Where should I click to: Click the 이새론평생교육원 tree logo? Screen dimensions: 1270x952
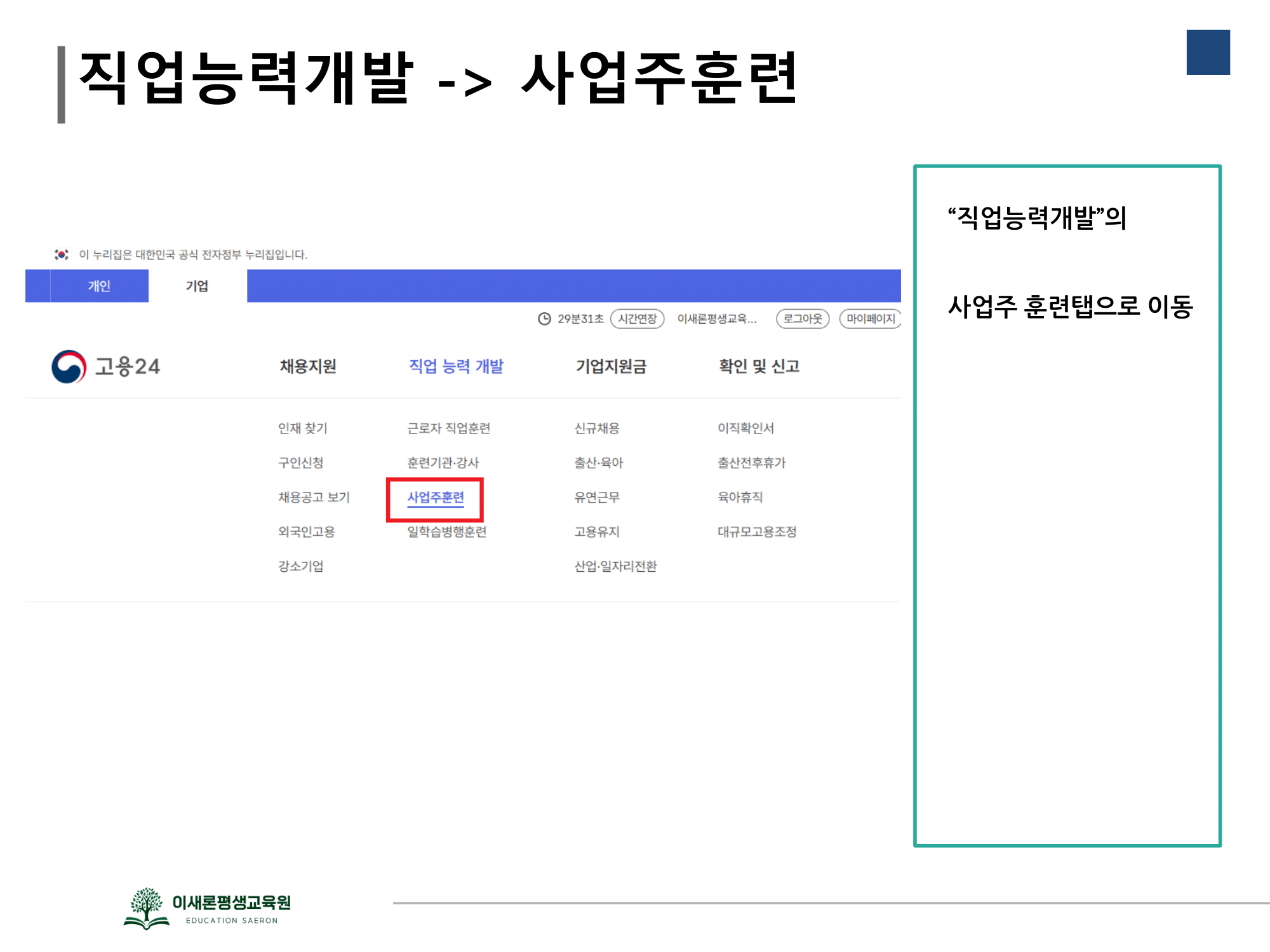coord(147,908)
